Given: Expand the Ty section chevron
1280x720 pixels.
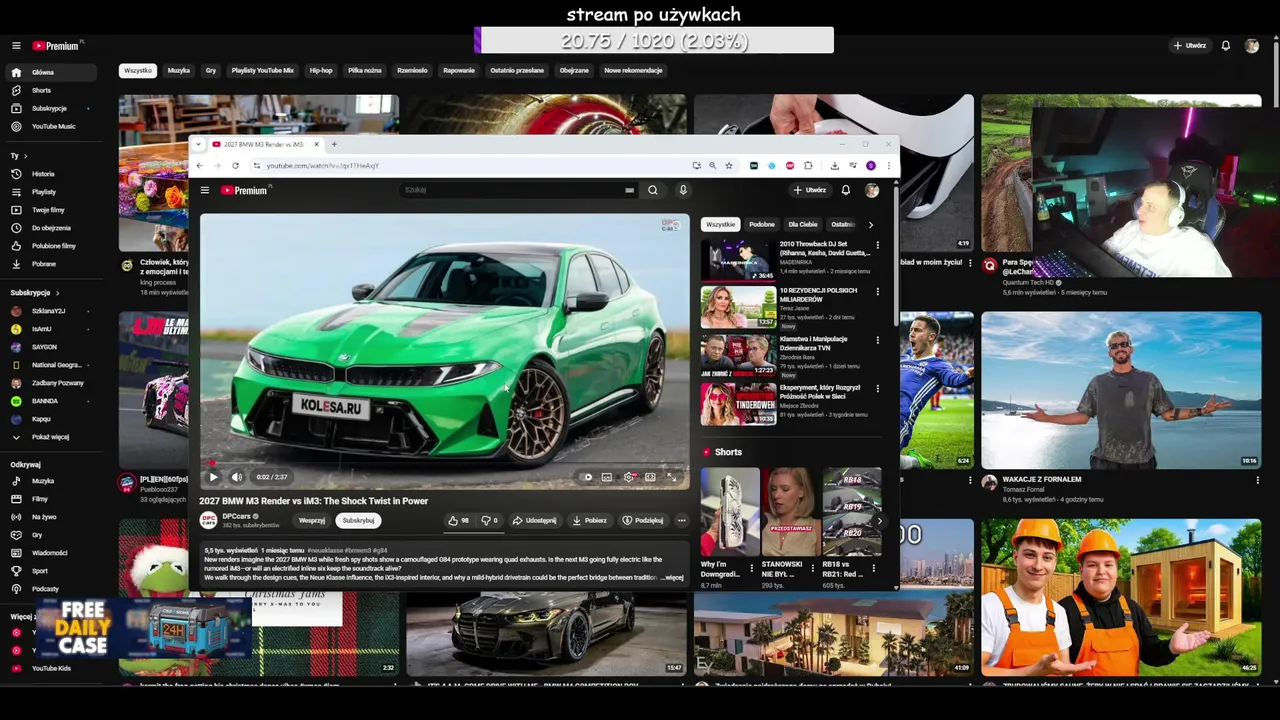Looking at the screenshot, I should pyautogui.click(x=25, y=156).
